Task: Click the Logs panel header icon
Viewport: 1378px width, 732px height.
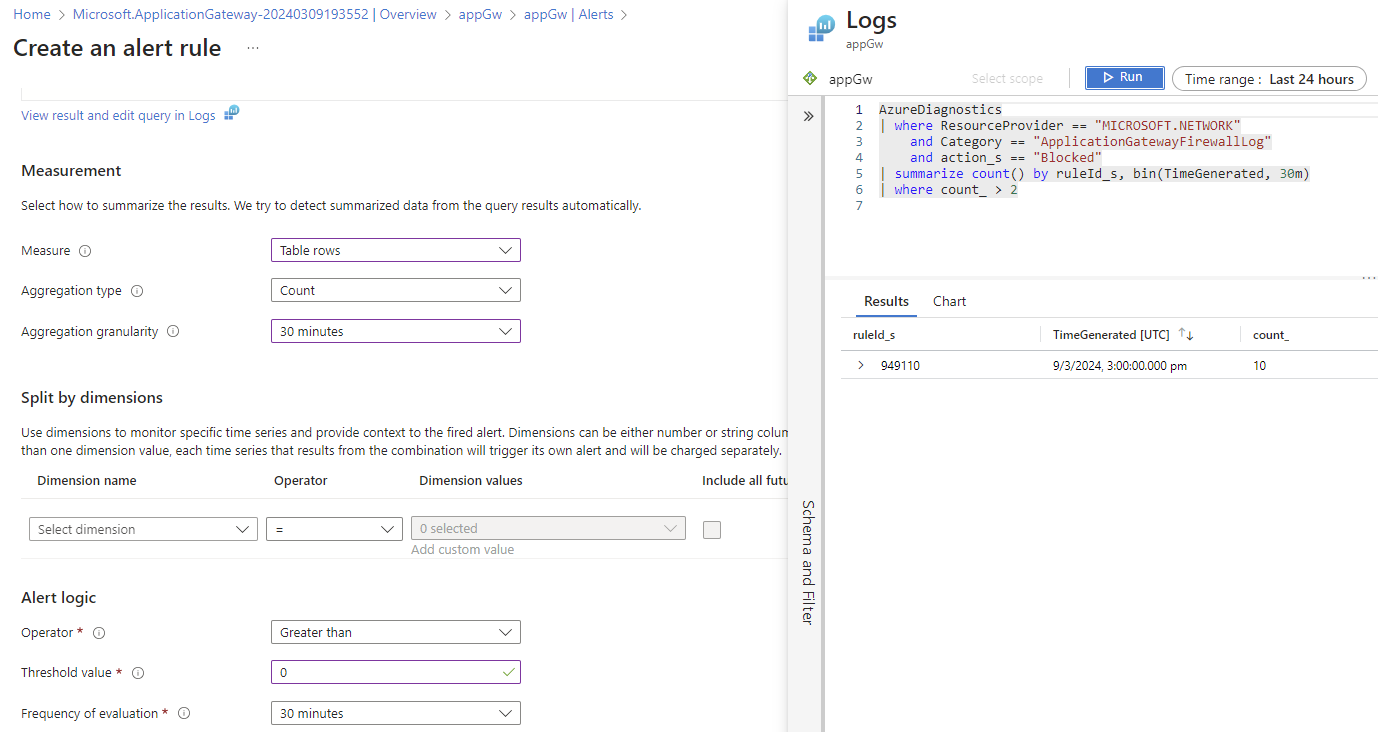Action: (821, 29)
